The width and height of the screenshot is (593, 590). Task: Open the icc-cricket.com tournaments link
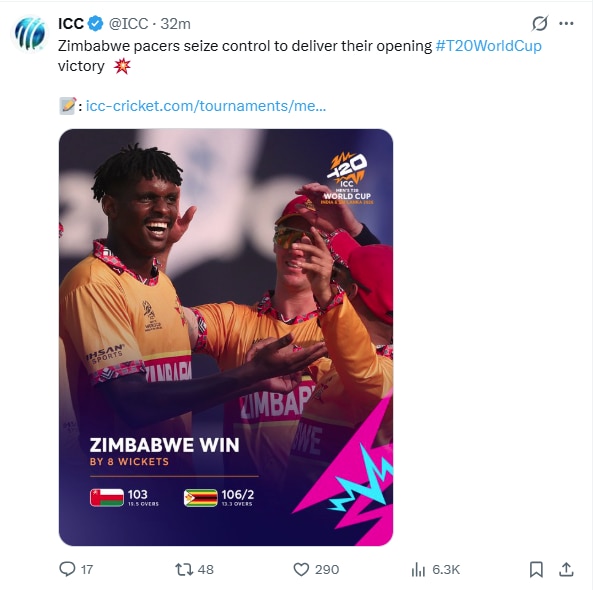coord(206,106)
